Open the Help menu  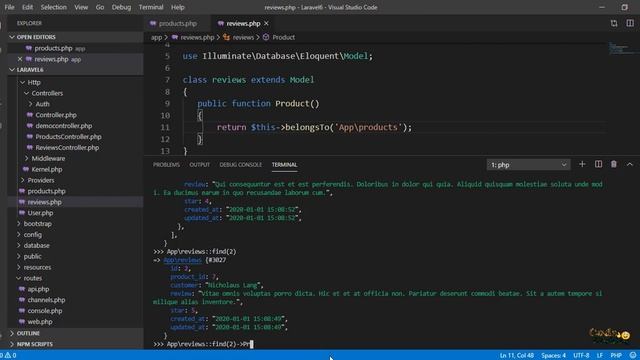[x=178, y=7]
